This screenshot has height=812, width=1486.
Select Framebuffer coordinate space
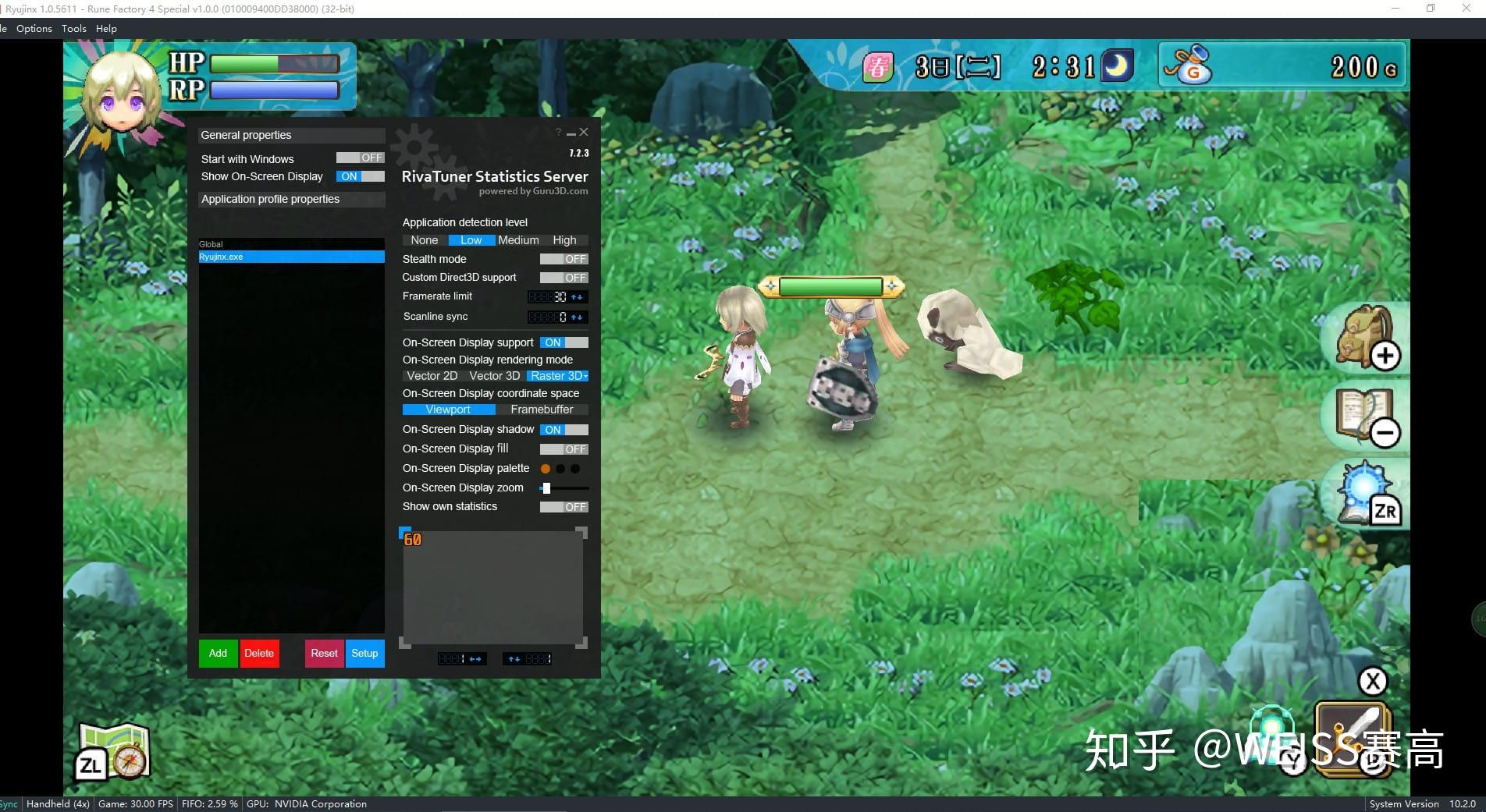tap(542, 410)
